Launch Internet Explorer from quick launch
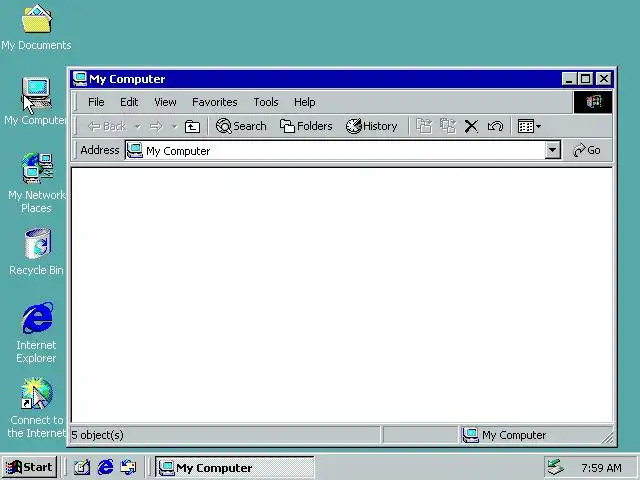The height and width of the screenshot is (480, 640). click(106, 467)
